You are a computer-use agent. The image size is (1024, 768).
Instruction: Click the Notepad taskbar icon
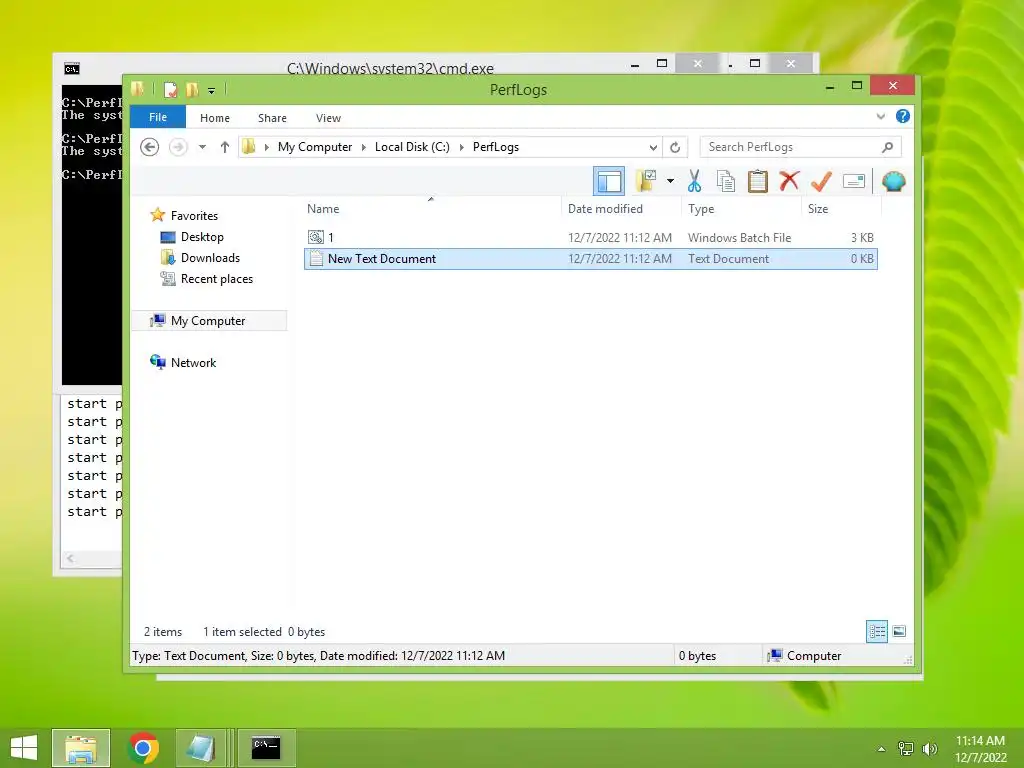[x=200, y=748]
